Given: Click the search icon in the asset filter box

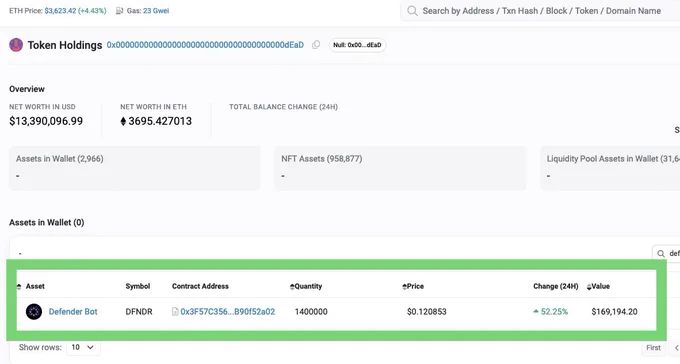Looking at the screenshot, I should 661,253.
